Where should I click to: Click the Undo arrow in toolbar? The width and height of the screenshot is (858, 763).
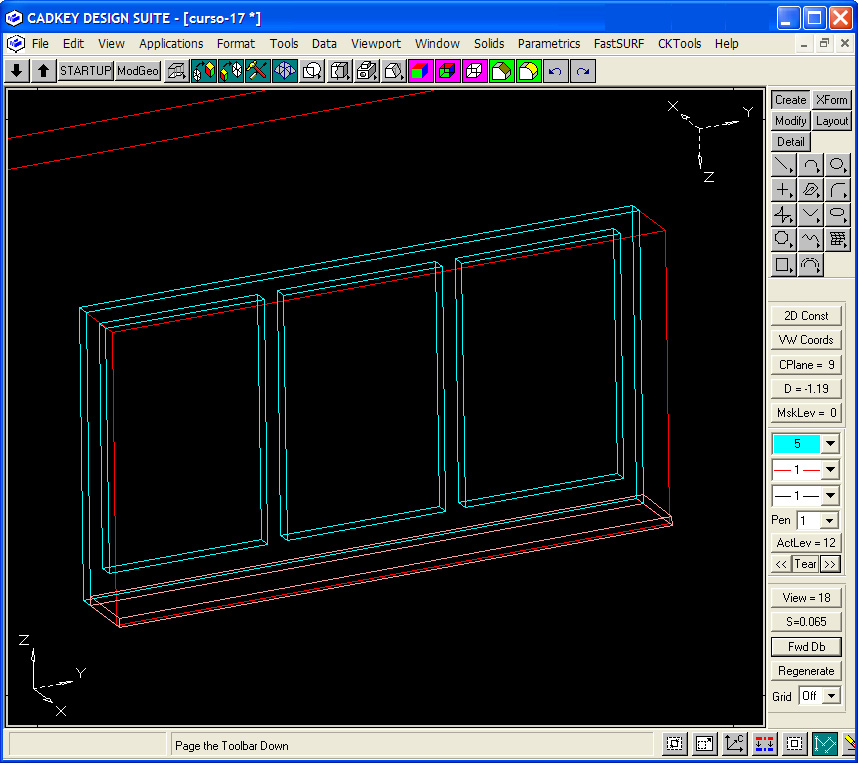[555, 71]
